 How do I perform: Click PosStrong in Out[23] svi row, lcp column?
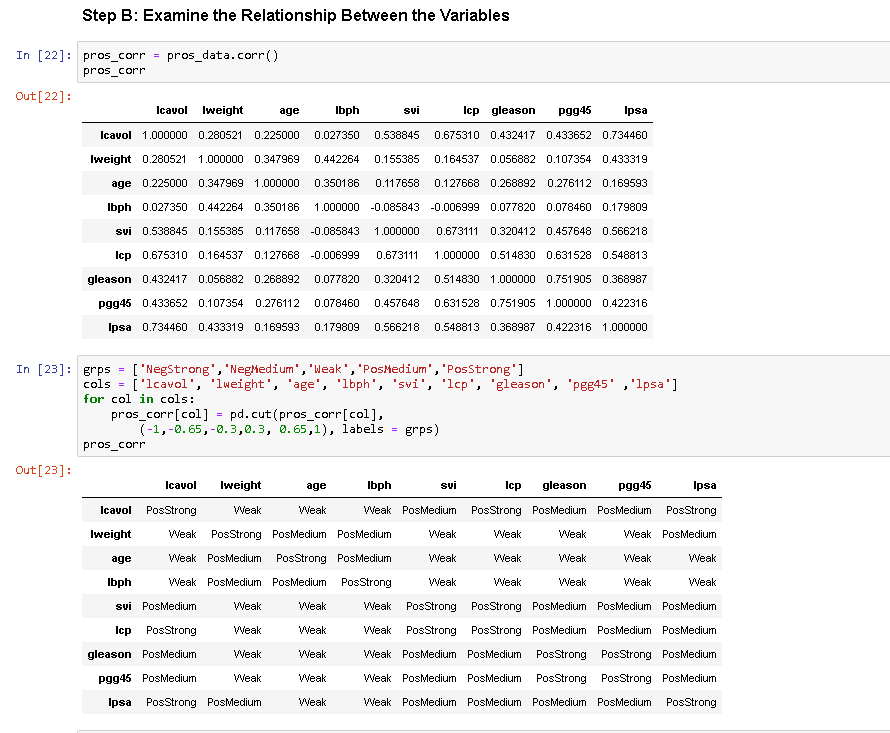pos(496,606)
